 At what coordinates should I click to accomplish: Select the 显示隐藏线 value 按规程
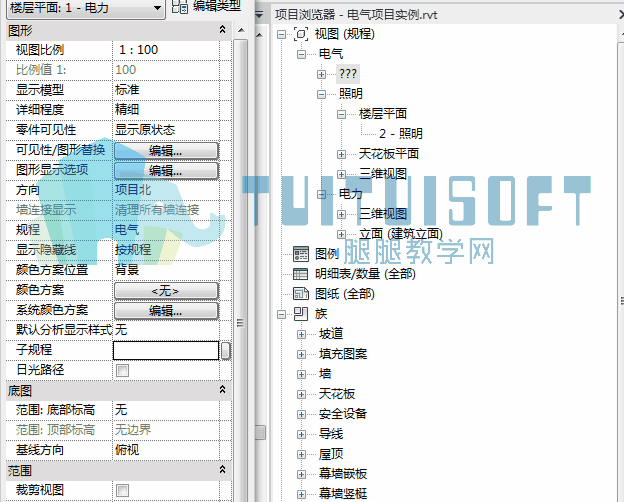[133, 250]
